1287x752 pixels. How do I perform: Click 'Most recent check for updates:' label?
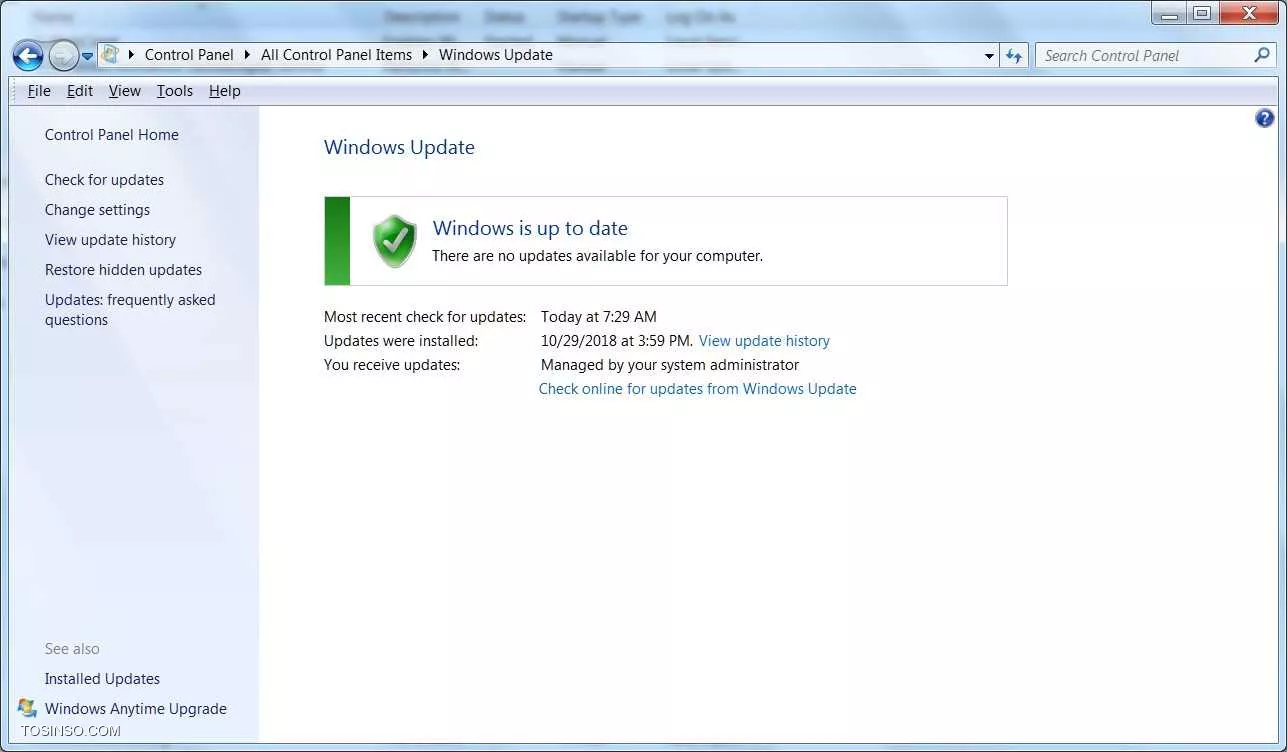click(x=425, y=317)
